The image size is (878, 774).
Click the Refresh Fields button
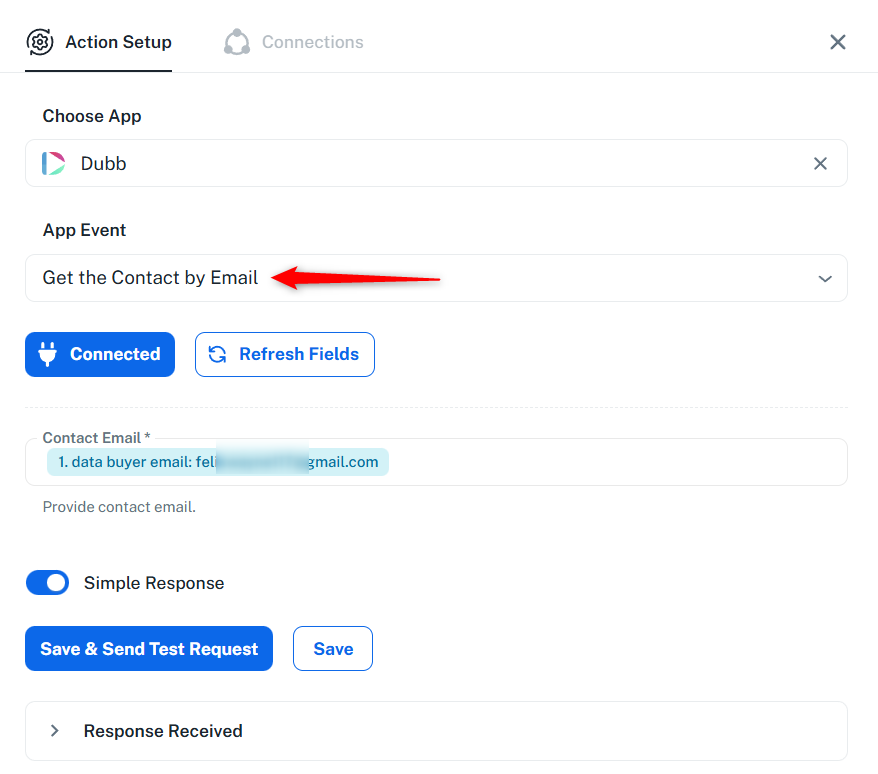tap(285, 354)
